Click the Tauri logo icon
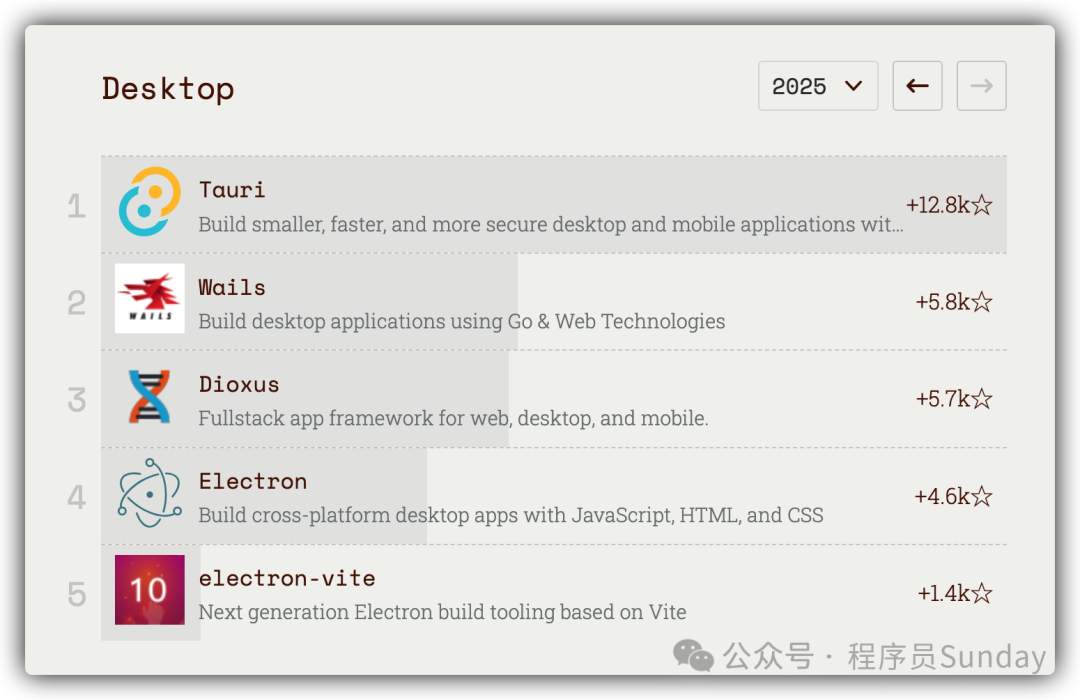The height and width of the screenshot is (700, 1080). click(150, 202)
